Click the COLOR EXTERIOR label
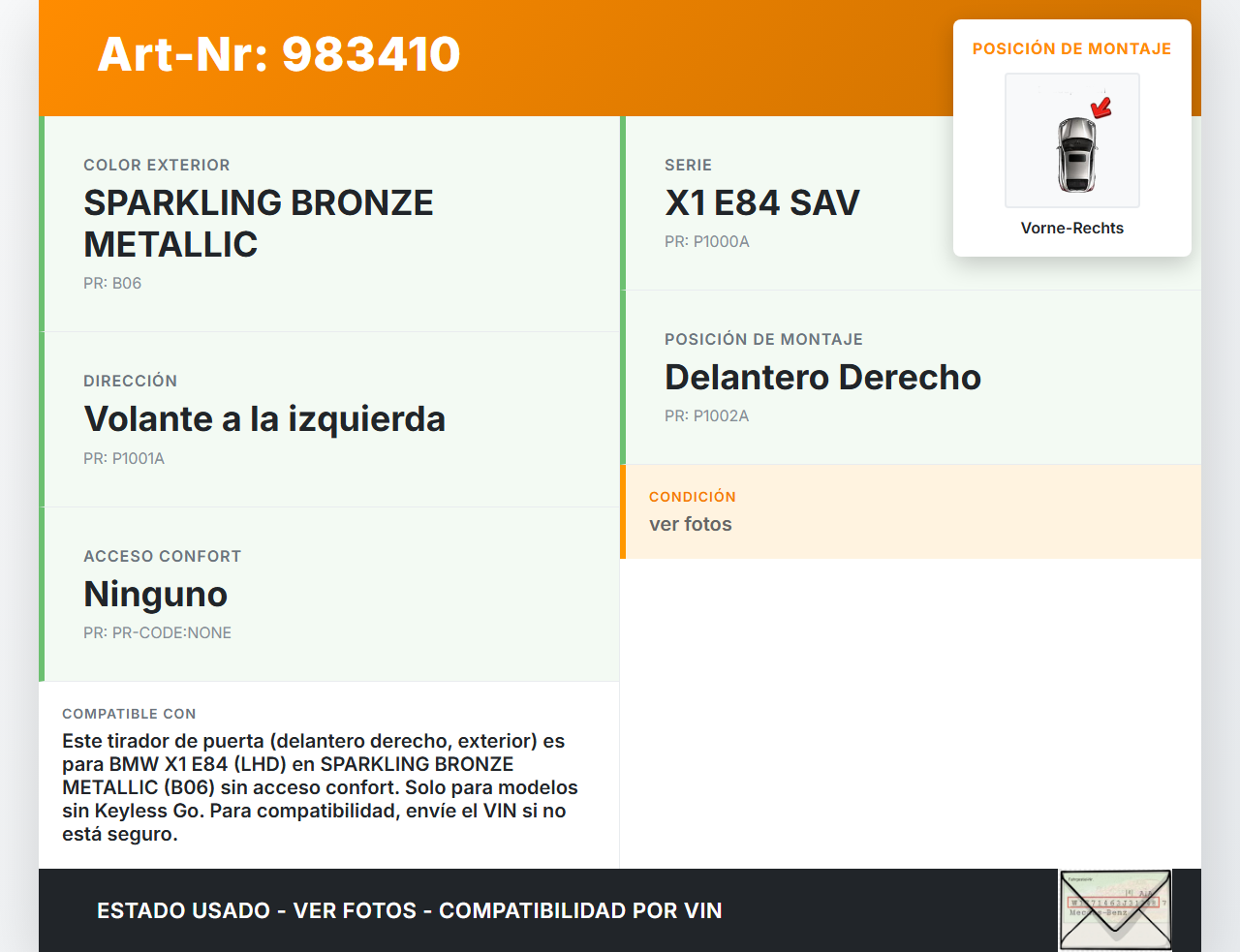The height and width of the screenshot is (952, 1240). tap(157, 165)
